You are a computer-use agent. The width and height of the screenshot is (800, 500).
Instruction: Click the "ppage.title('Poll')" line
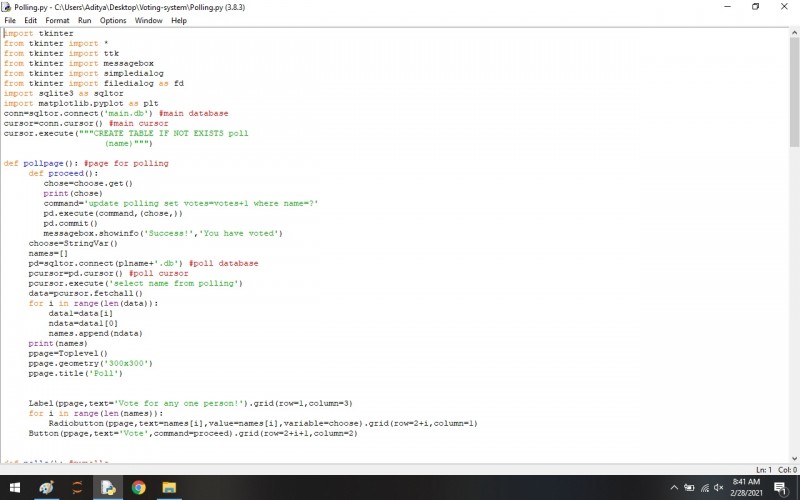[x=76, y=373]
